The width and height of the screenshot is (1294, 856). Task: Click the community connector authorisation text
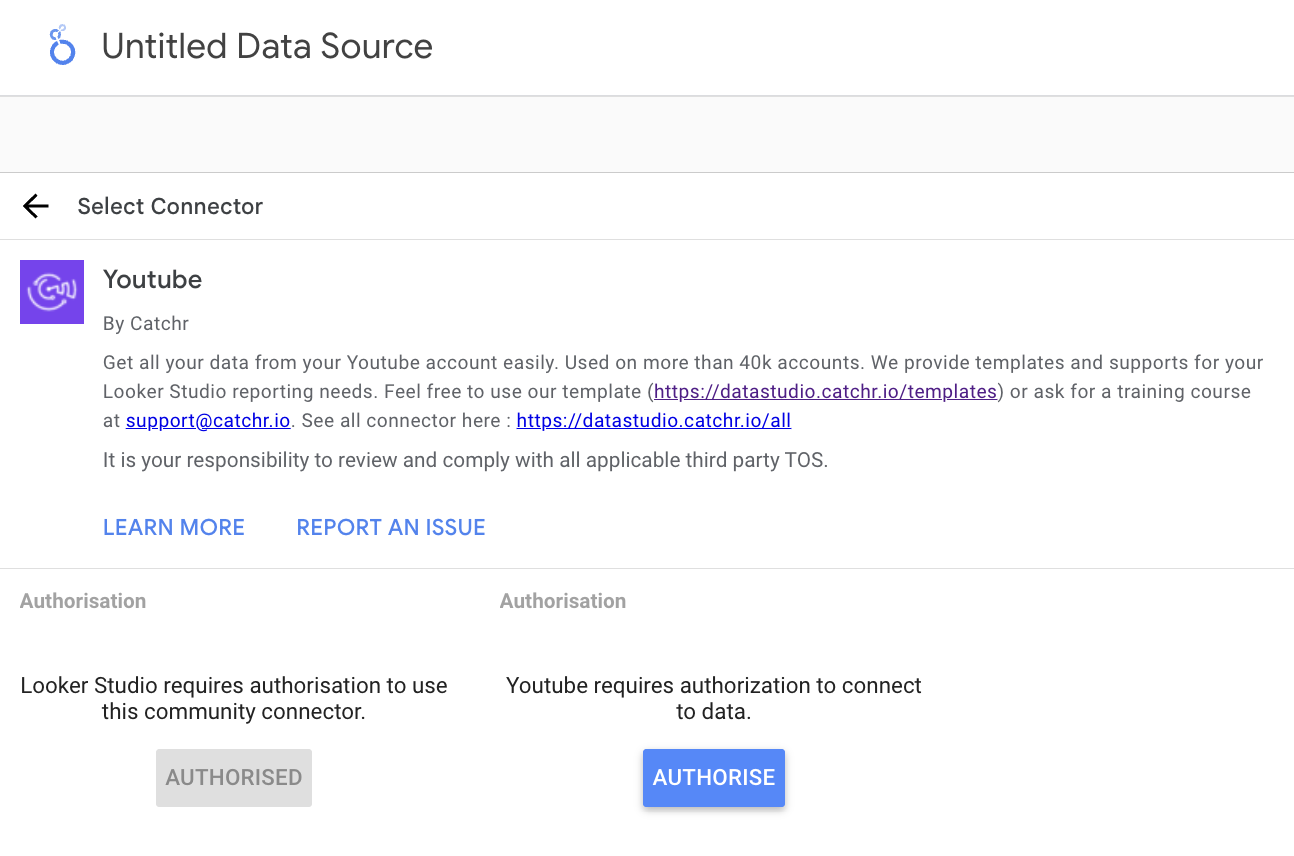pyautogui.click(x=233, y=698)
